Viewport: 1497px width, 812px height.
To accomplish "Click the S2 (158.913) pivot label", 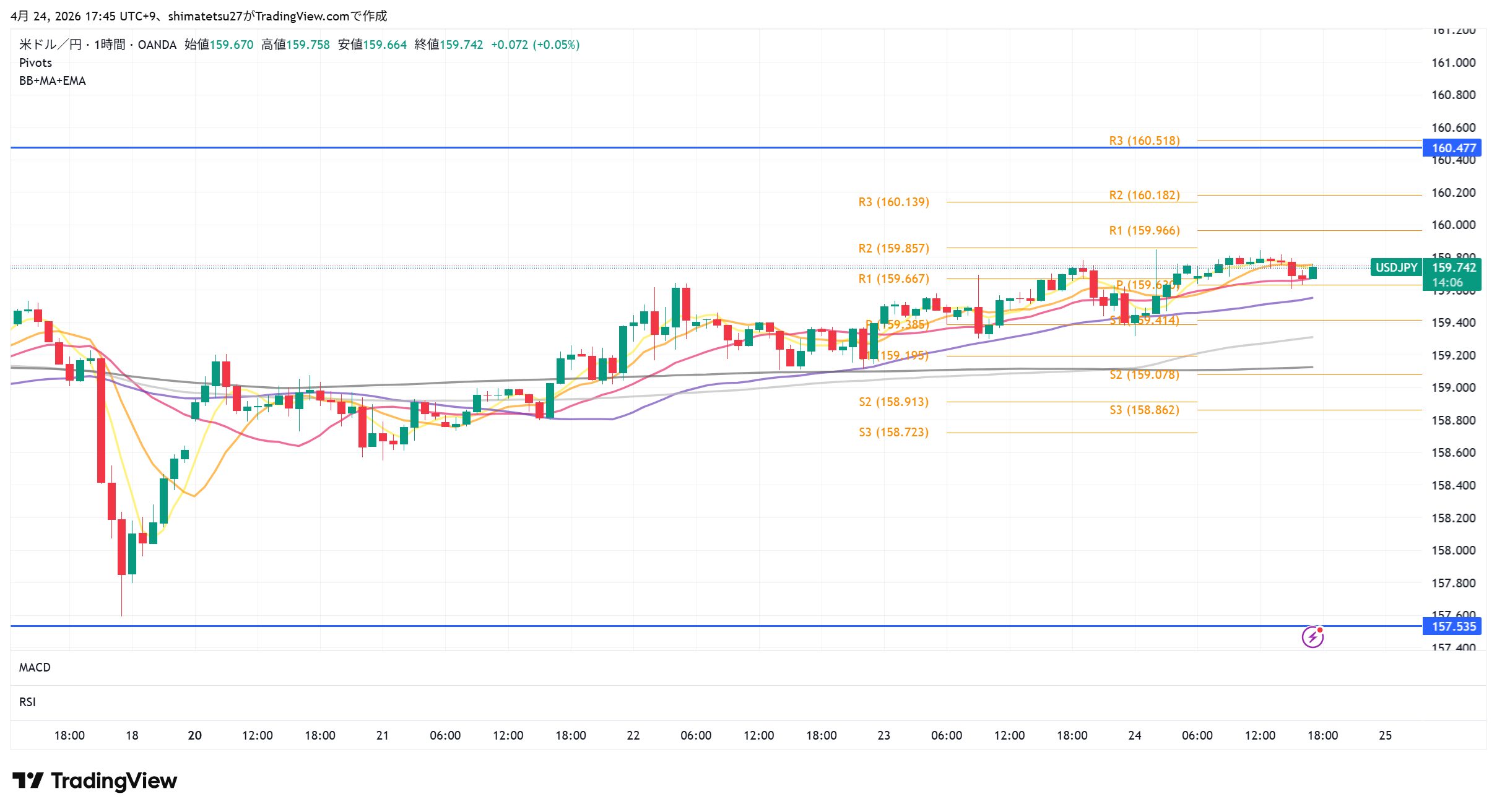I will click(893, 402).
